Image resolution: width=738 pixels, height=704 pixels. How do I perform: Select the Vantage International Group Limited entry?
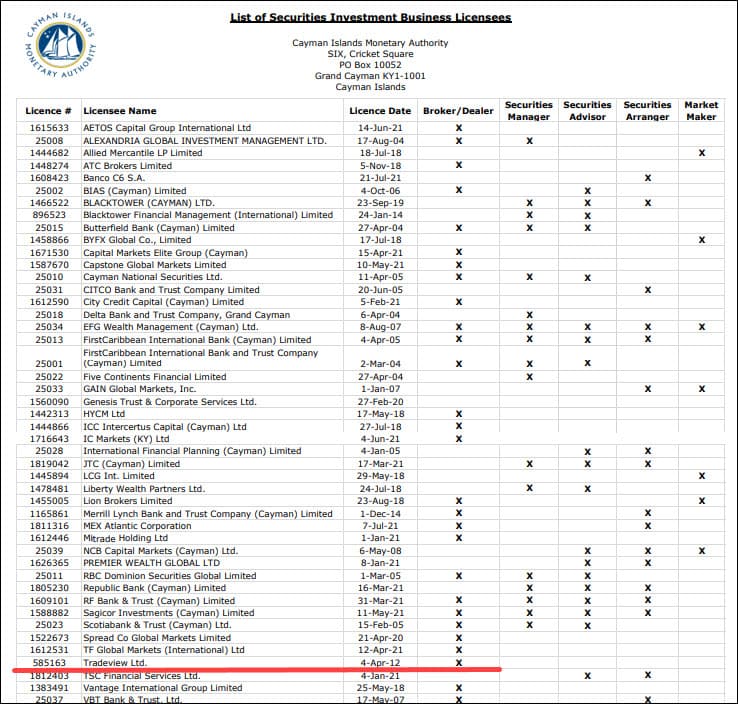(162, 688)
